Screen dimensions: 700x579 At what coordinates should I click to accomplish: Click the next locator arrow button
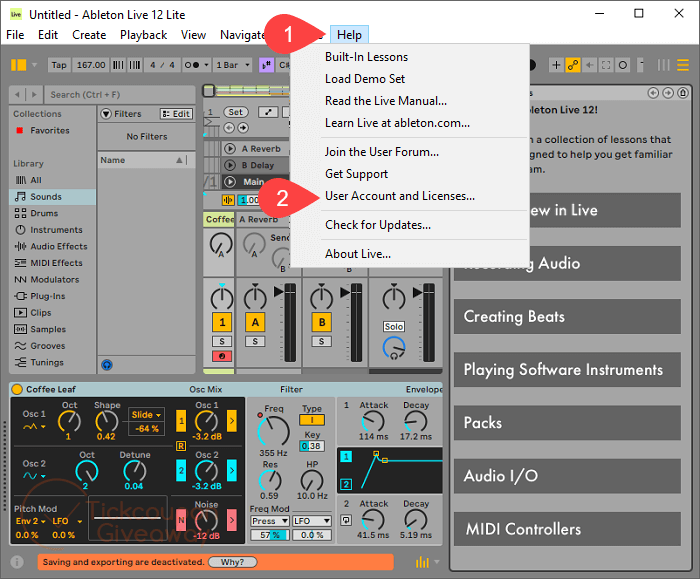point(243,128)
